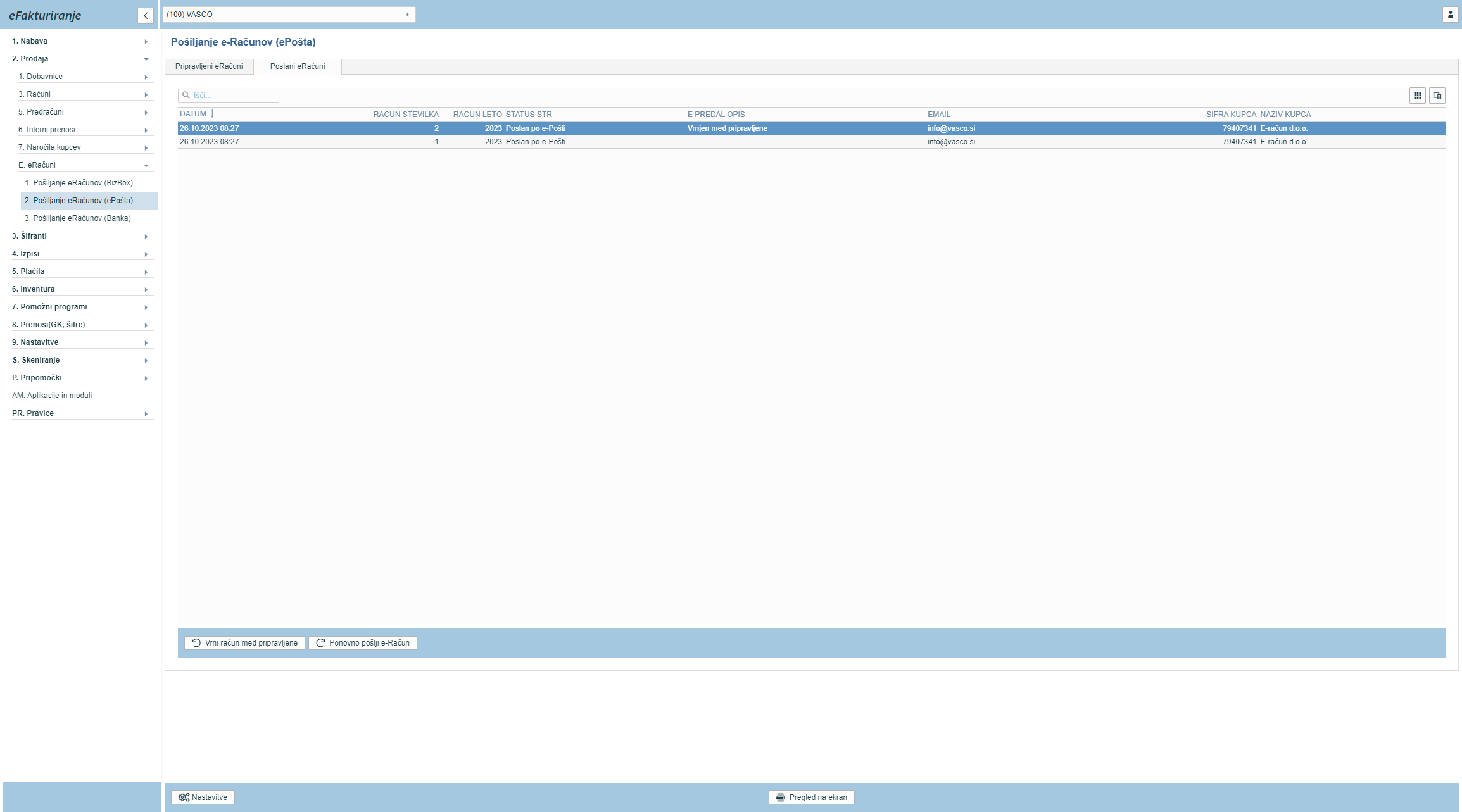Viewport: 1462px width, 812px height.
Task: Open AM. Aplikacije in moduli
Action: point(52,396)
